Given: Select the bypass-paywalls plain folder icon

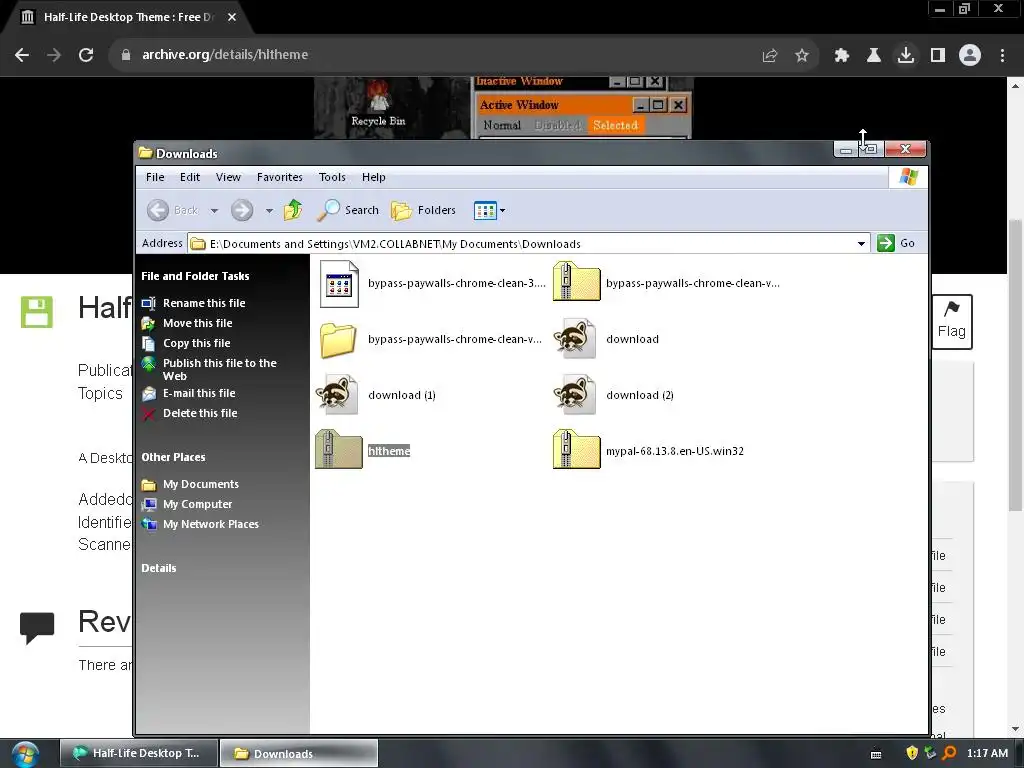Looking at the screenshot, I should [338, 340].
